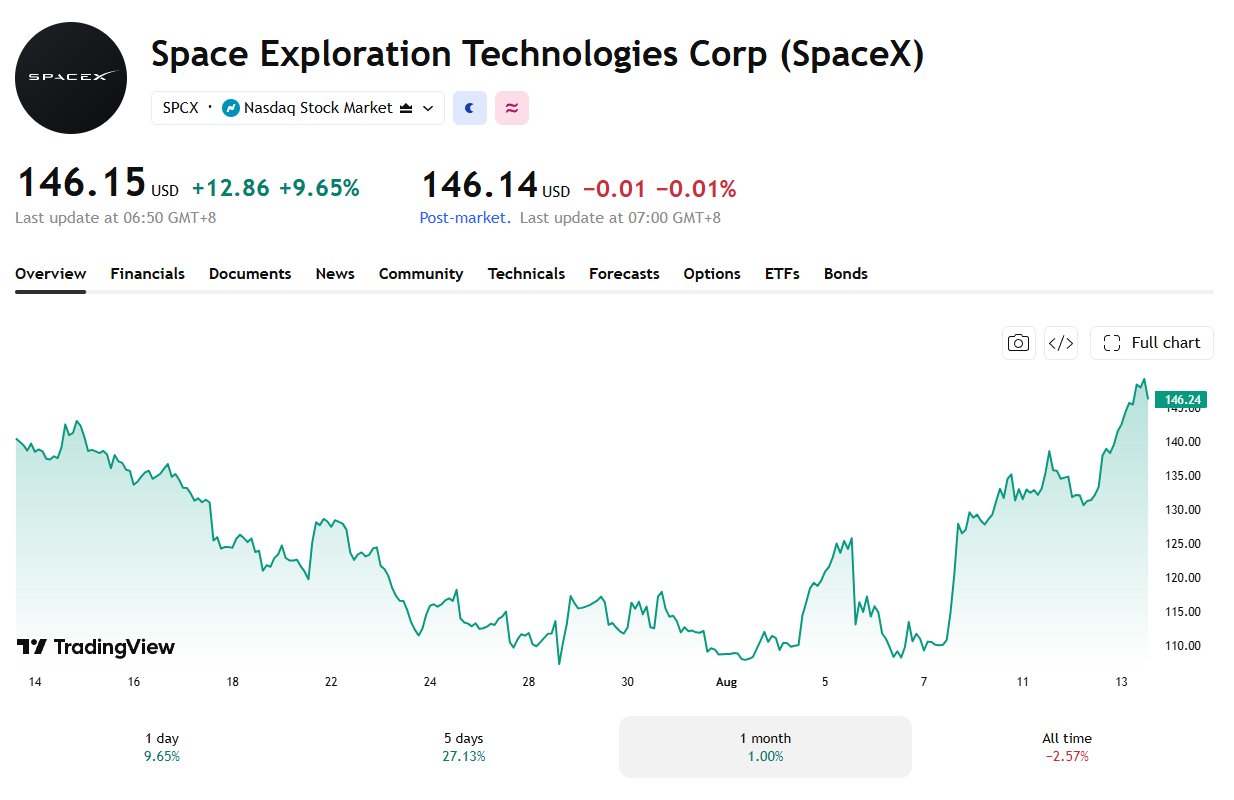Click the Nasdaq exchange icon
This screenshot has width=1234, height=800.
tap(231, 108)
